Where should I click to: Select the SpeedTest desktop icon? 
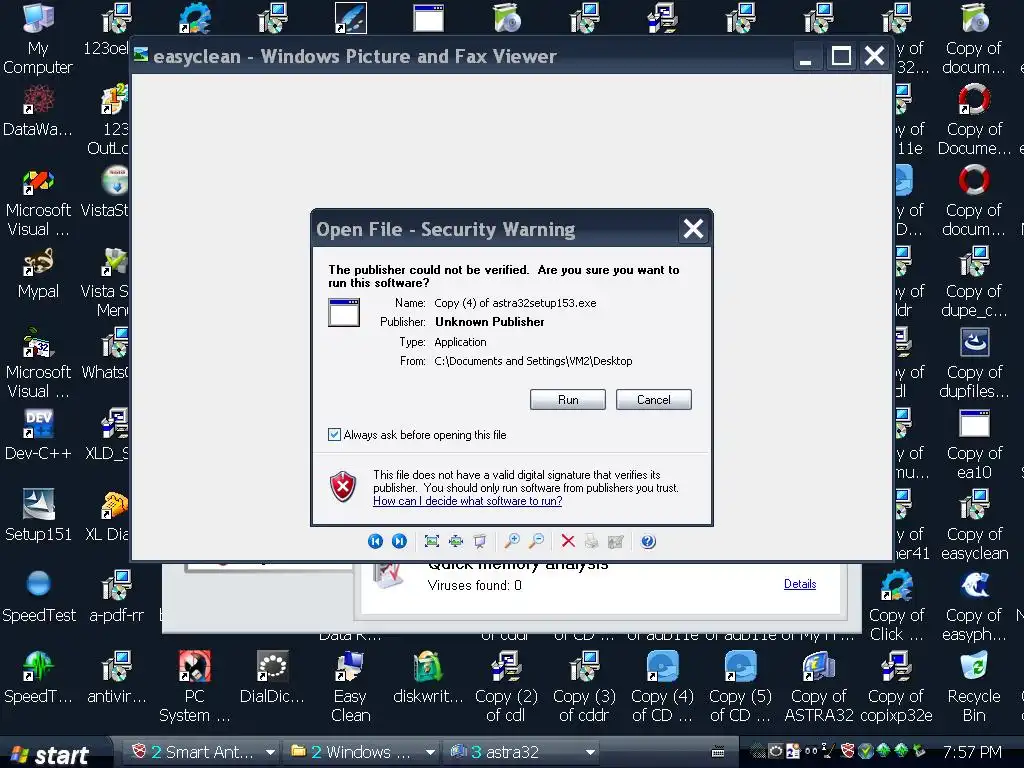point(39,597)
